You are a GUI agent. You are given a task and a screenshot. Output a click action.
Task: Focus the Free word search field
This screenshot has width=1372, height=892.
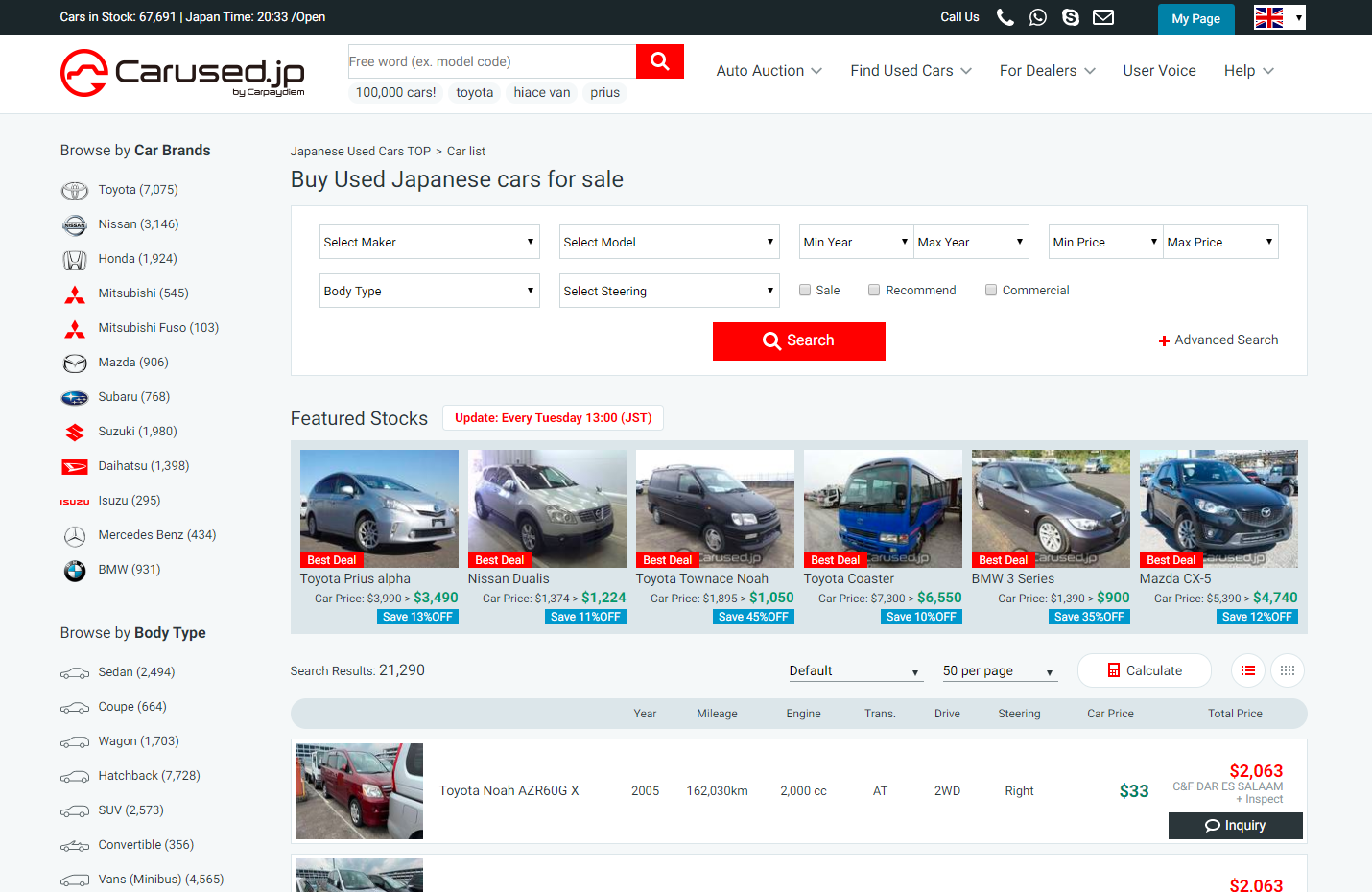[491, 61]
